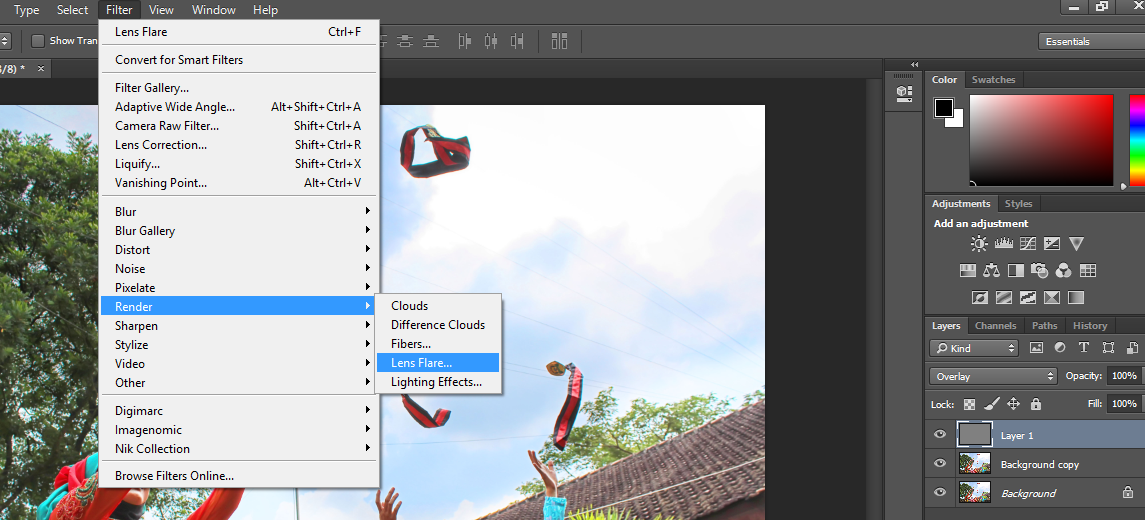Toggle lock transparent pixels
The width and height of the screenshot is (1145, 520).
click(969, 404)
